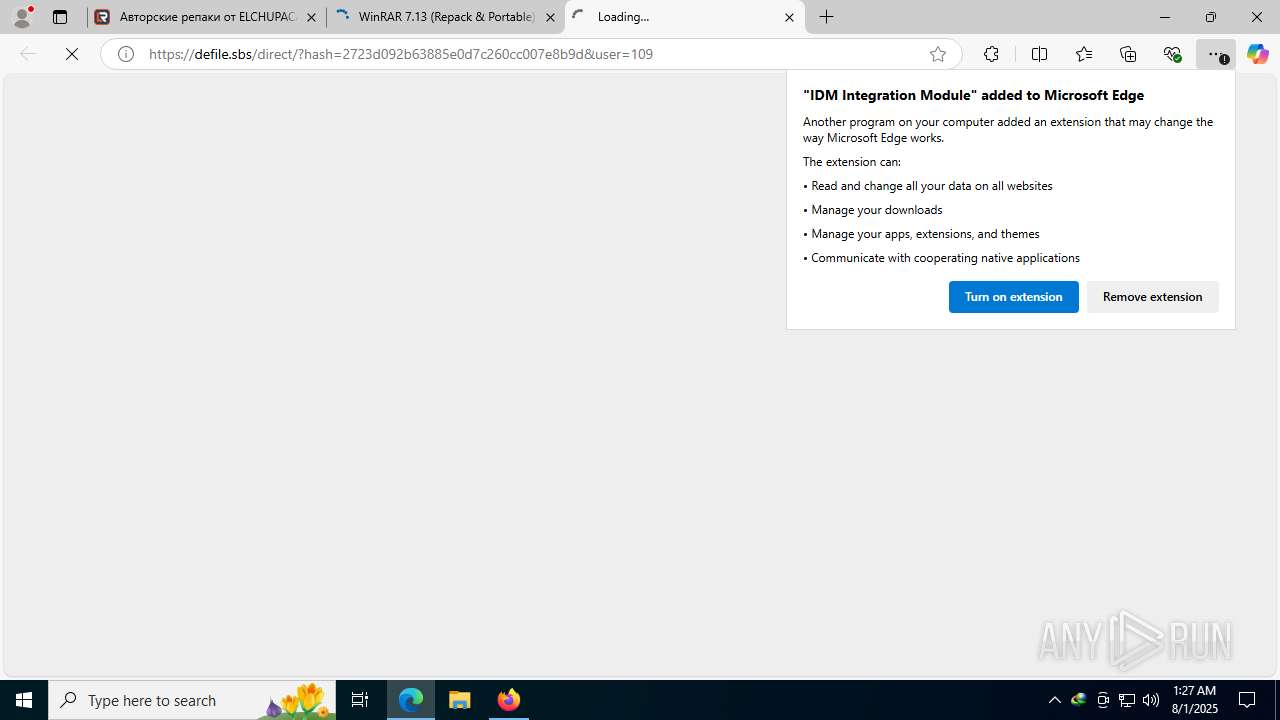Open network settings tray icon

1127,700
